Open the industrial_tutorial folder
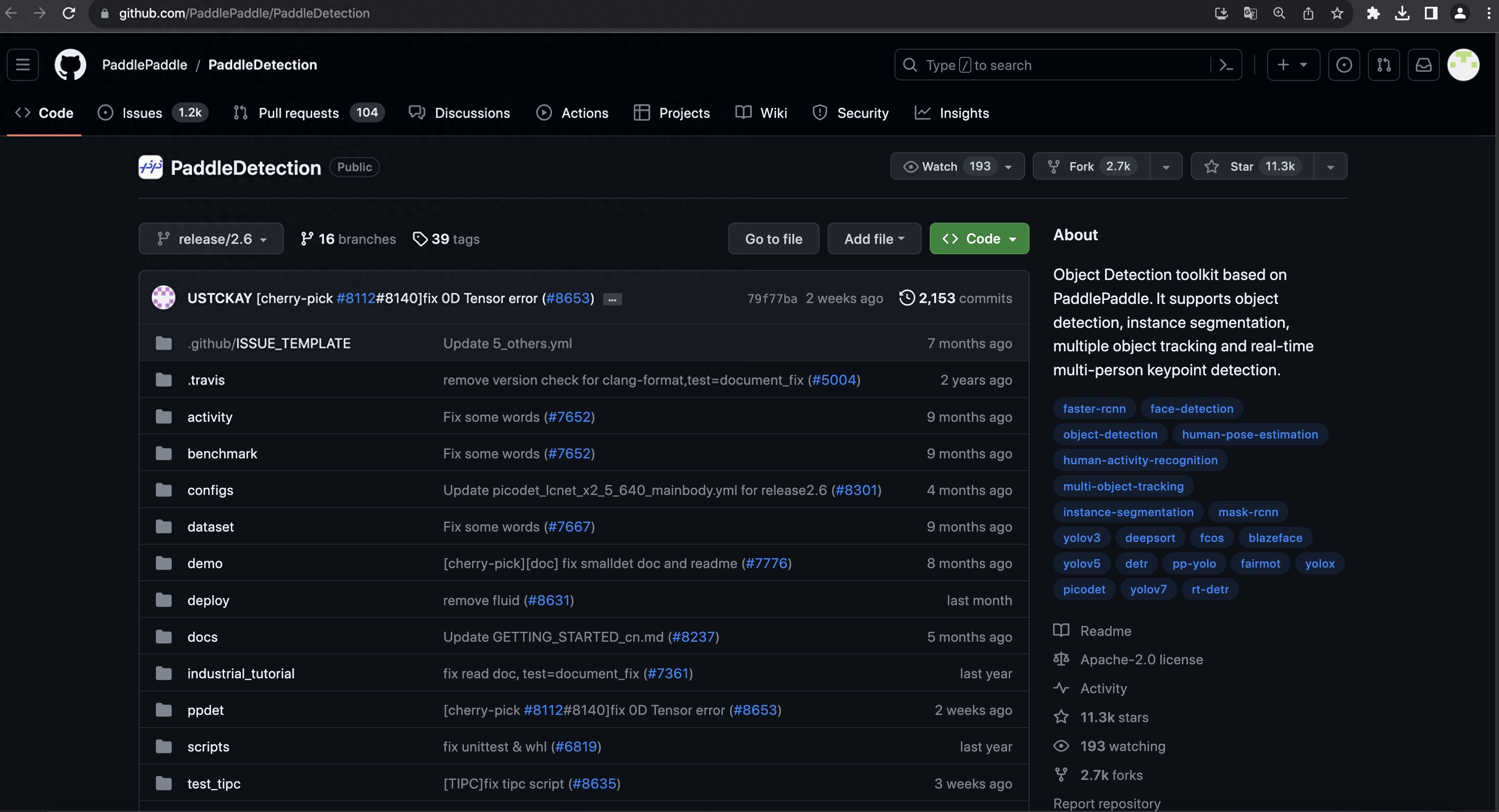 coord(240,673)
